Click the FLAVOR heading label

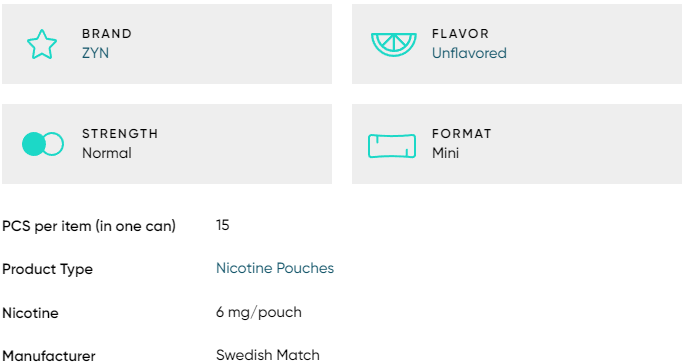tap(460, 34)
